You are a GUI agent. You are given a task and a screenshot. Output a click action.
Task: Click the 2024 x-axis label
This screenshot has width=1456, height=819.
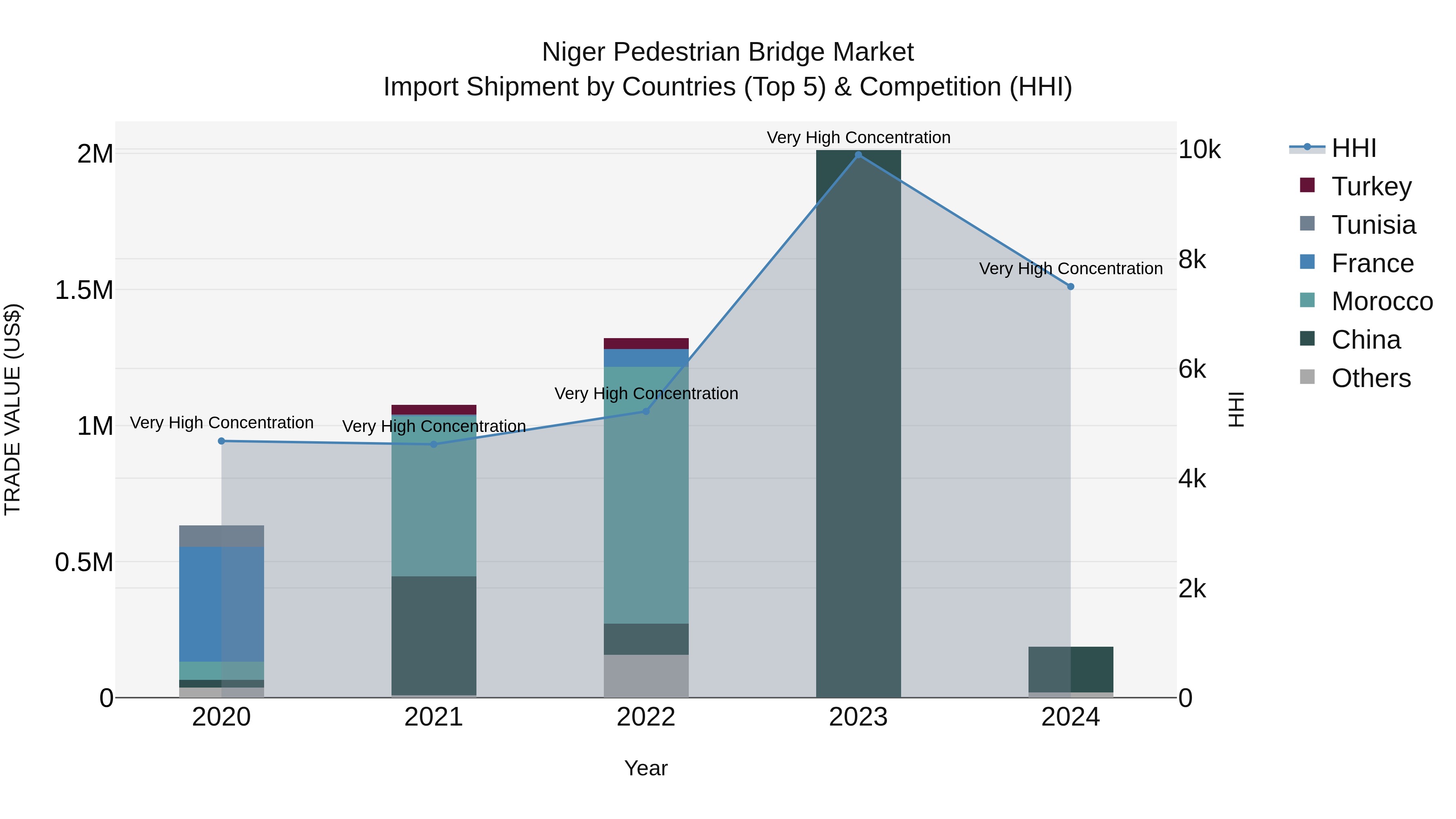click(1071, 717)
